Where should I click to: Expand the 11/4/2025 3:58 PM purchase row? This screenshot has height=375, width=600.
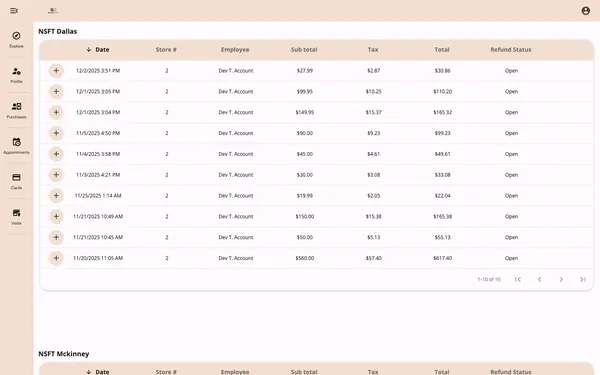pyautogui.click(x=56, y=154)
